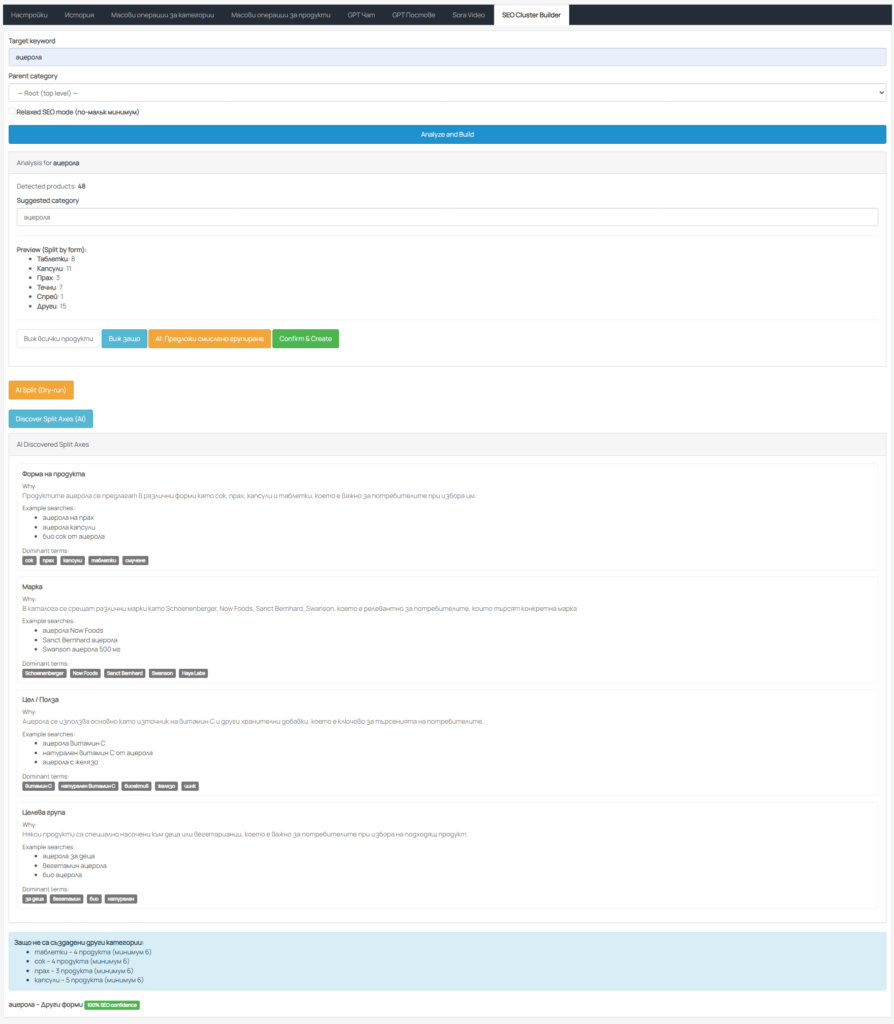The height and width of the screenshot is (1024, 894).
Task: Click the Виж всички продукти button
Action: [x=58, y=339]
